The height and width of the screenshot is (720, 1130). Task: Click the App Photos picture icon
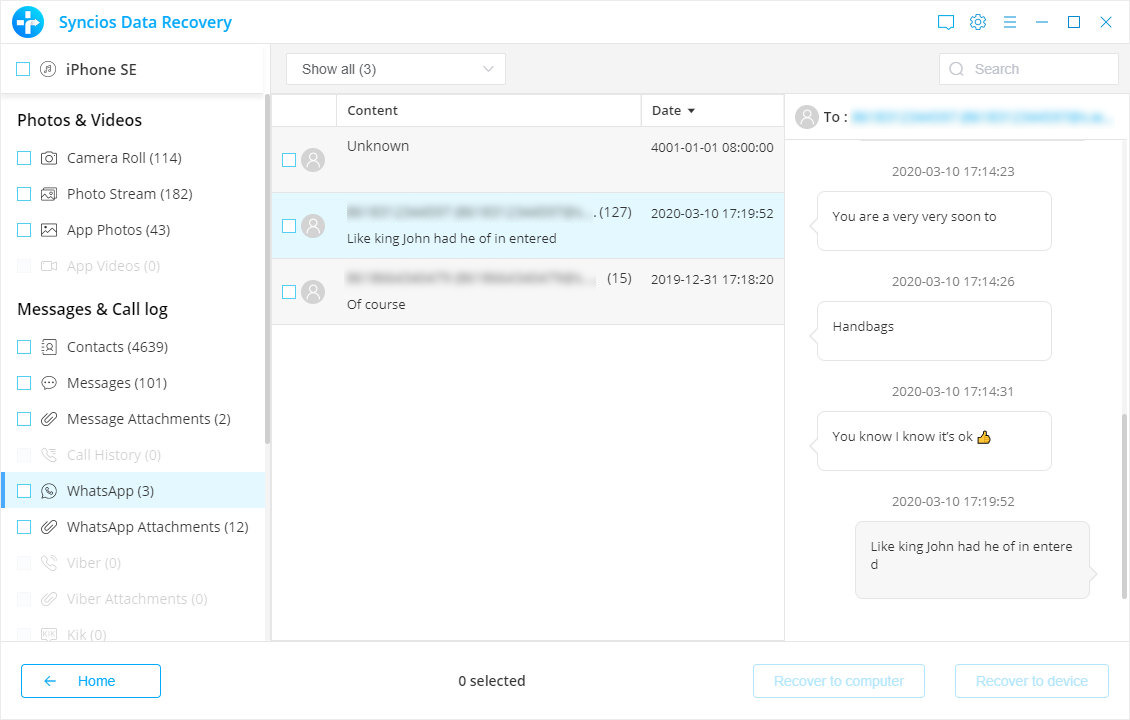click(48, 230)
